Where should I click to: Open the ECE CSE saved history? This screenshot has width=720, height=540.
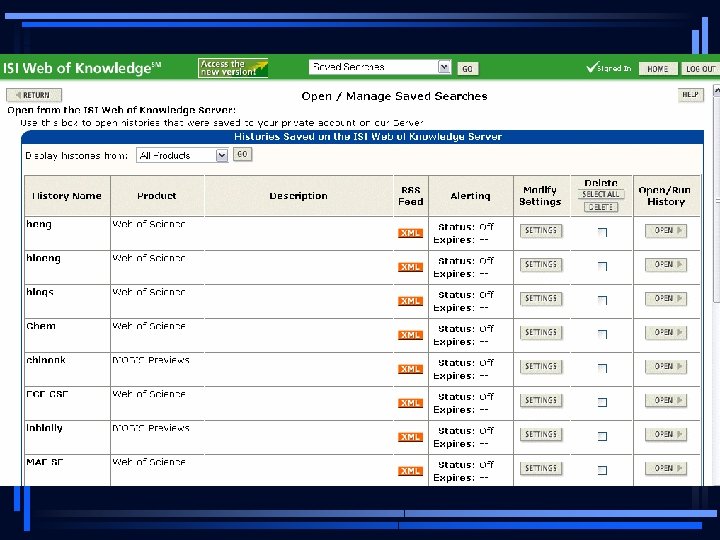(x=666, y=400)
